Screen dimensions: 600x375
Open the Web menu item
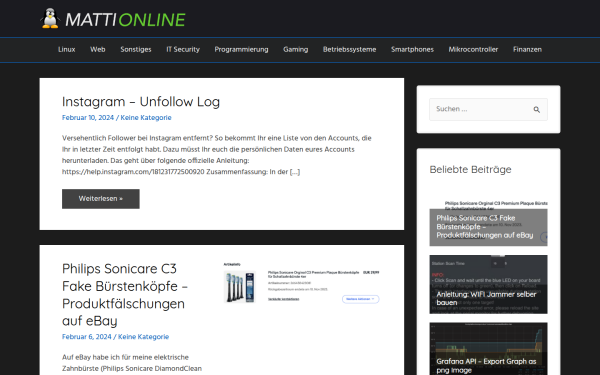click(x=98, y=49)
